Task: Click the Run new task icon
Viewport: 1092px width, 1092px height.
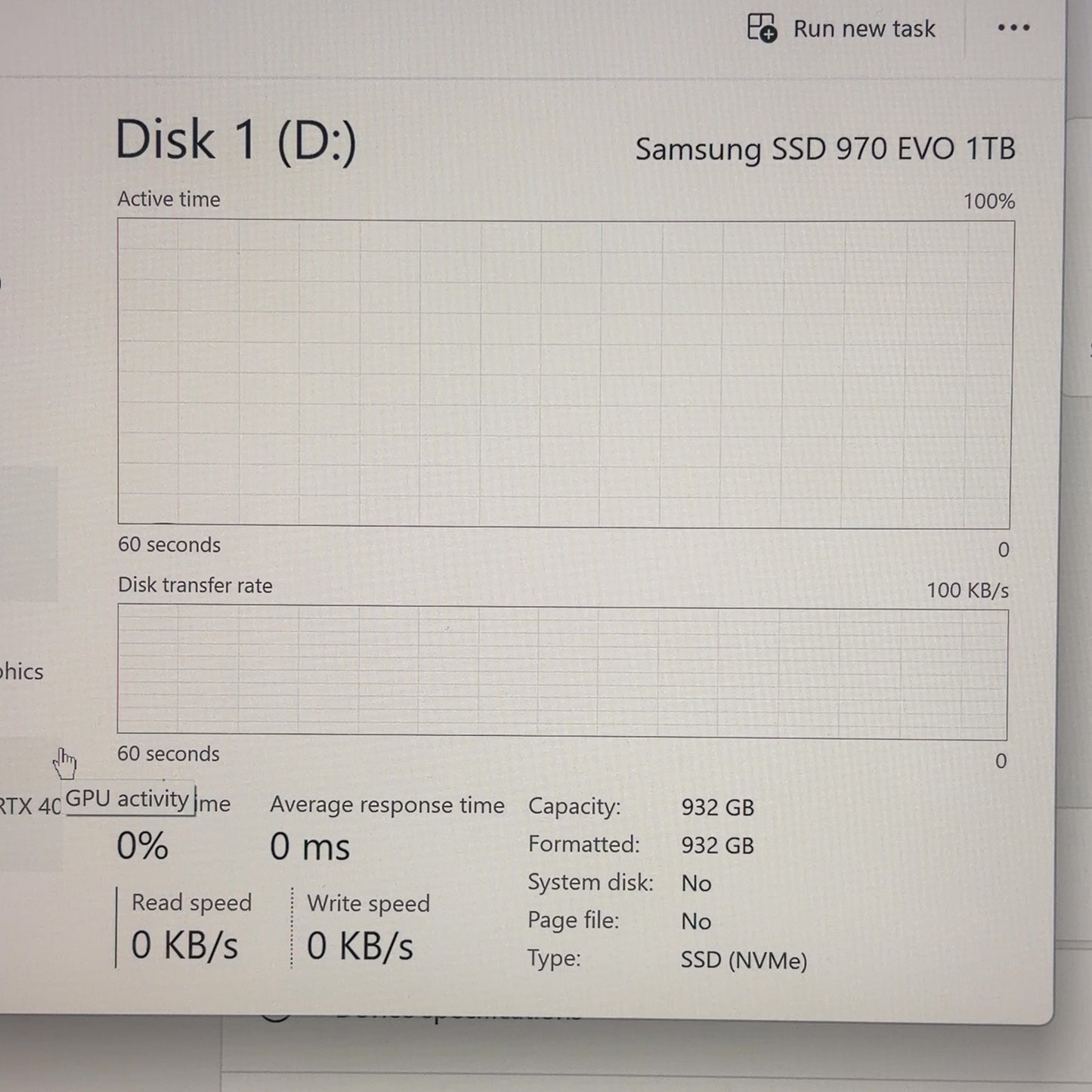Action: 762,28
